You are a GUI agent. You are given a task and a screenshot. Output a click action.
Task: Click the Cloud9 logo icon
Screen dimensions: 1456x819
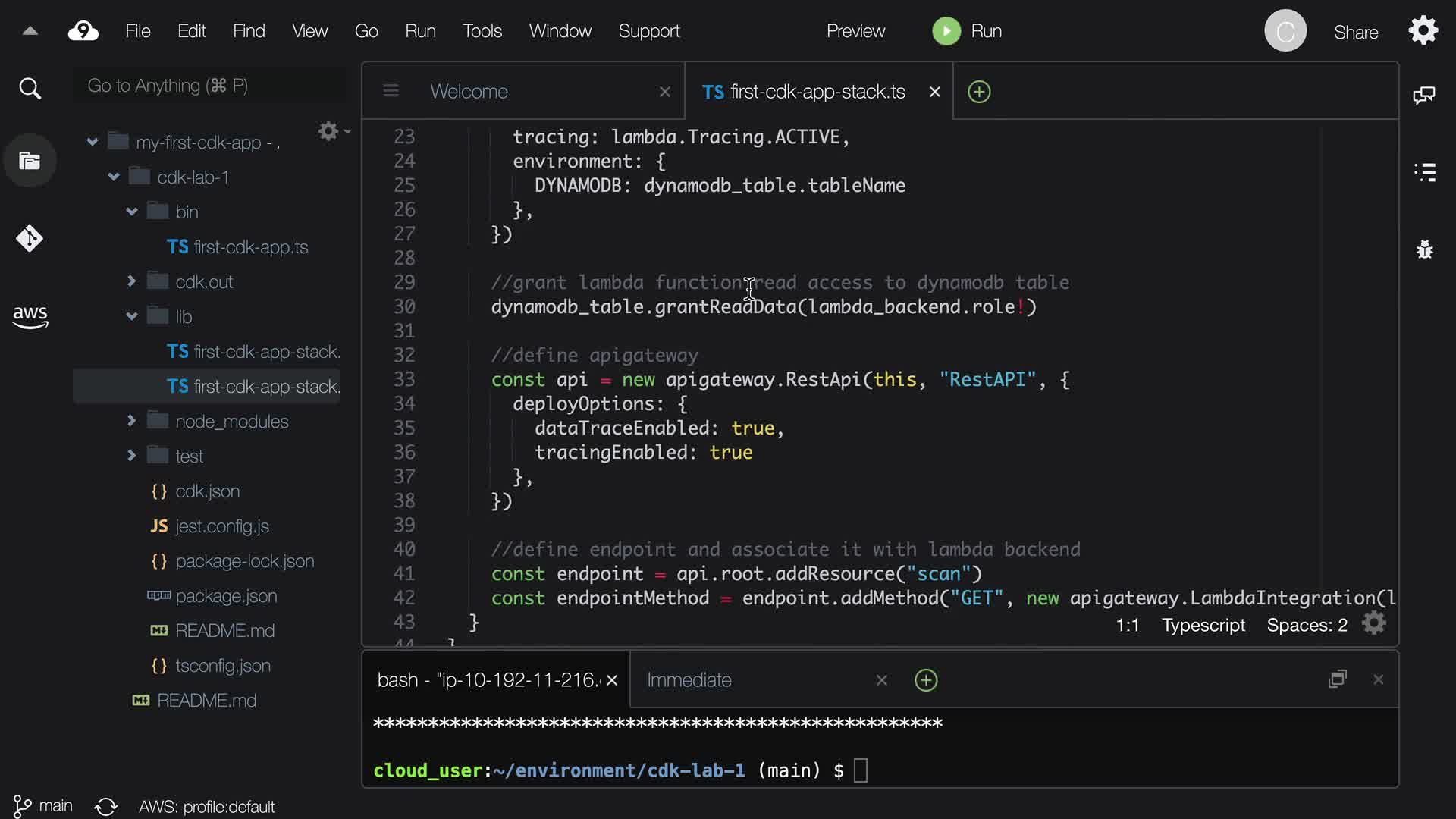pos(83,31)
